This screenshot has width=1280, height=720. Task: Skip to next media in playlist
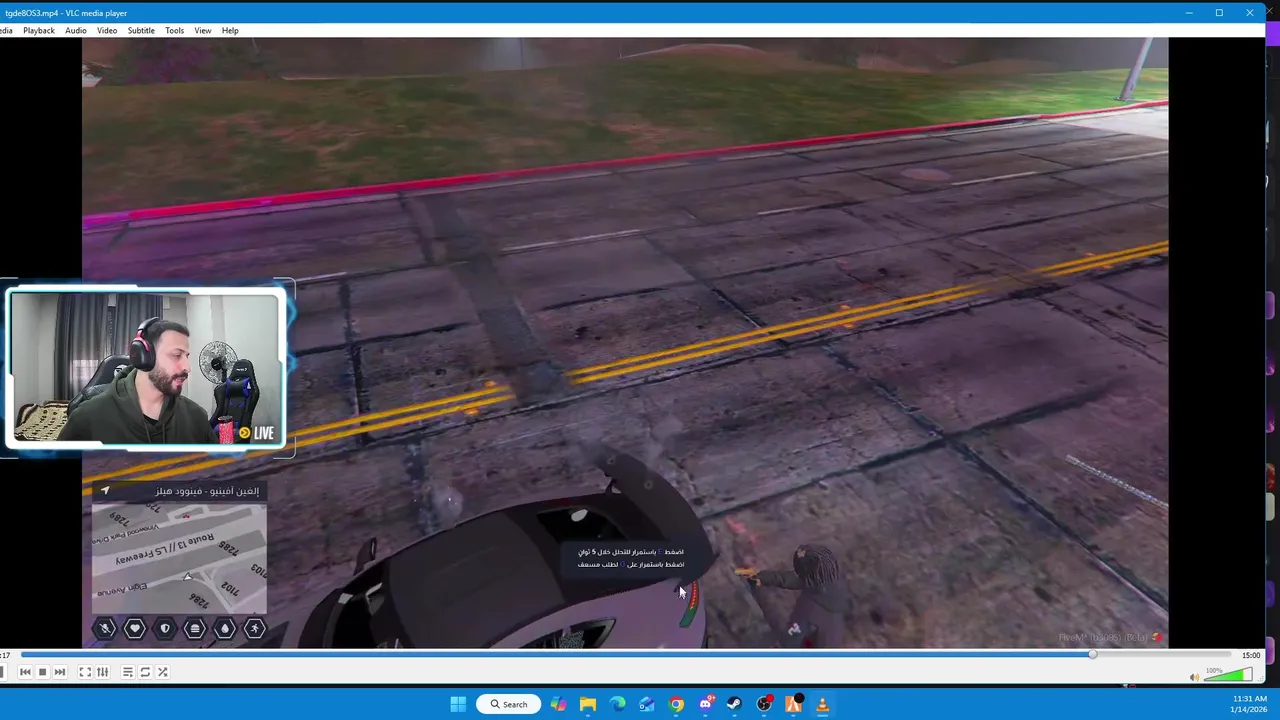pyautogui.click(x=59, y=672)
